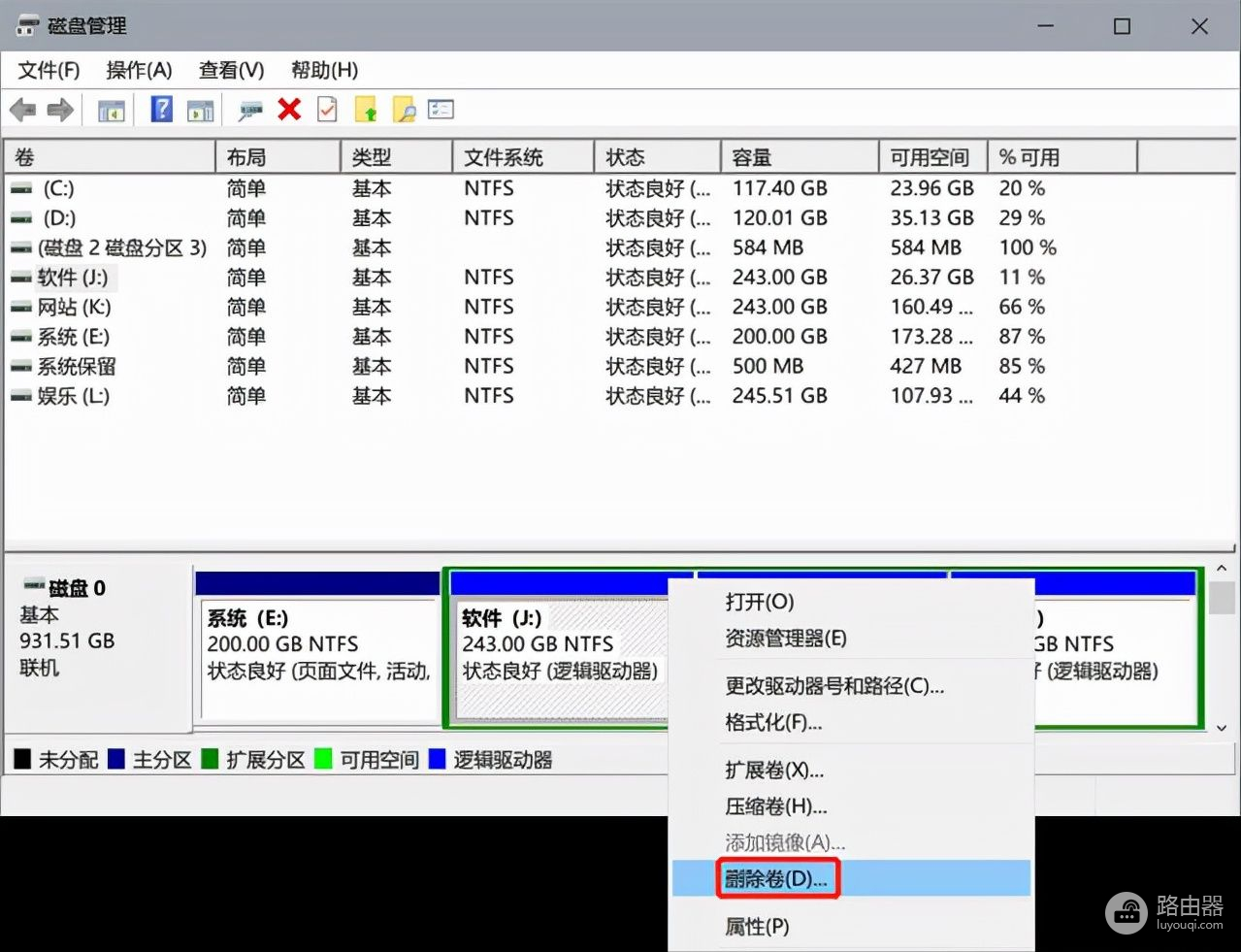
Task: Click the connect drive toolbar icon
Action: (250, 110)
